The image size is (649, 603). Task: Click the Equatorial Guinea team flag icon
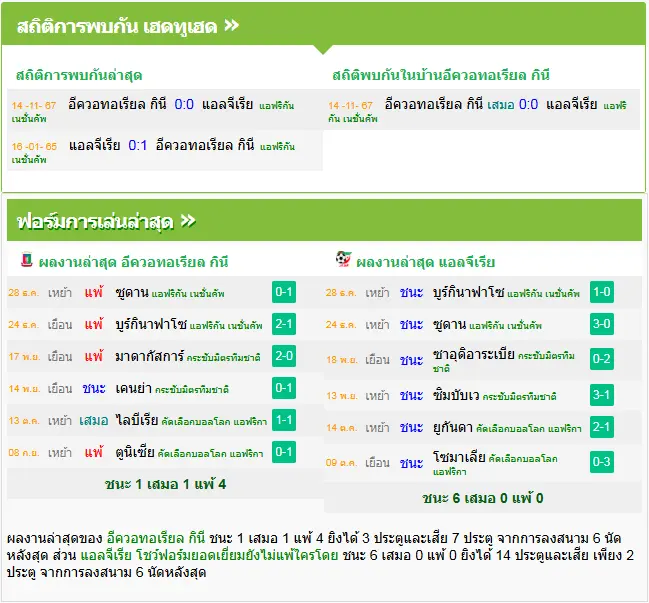click(x=26, y=259)
